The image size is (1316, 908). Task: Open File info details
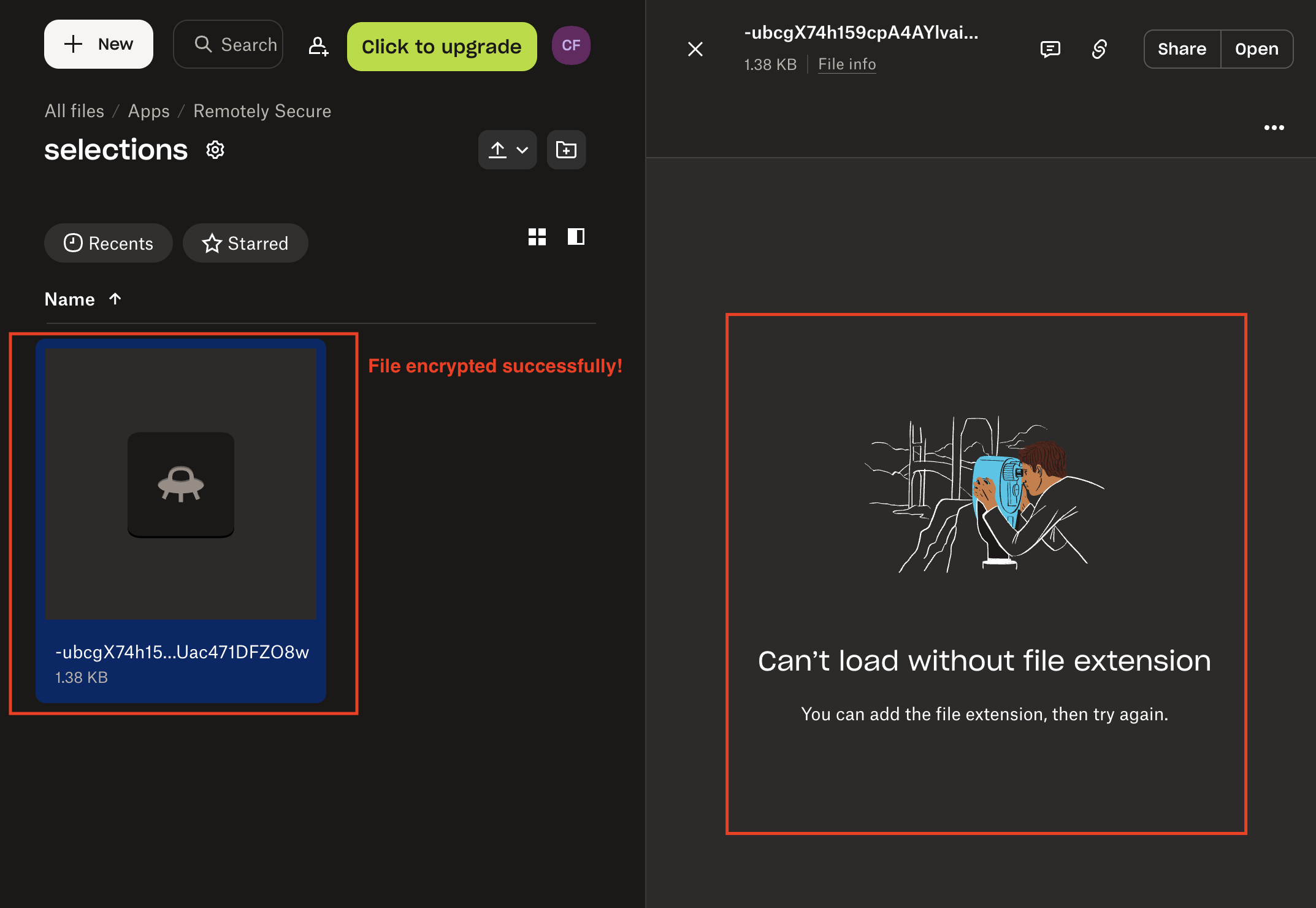pos(847,64)
